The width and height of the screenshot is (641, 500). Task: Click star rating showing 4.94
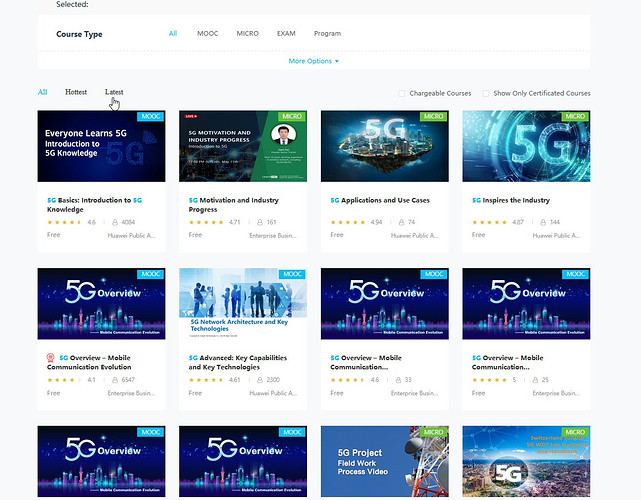coord(347,222)
